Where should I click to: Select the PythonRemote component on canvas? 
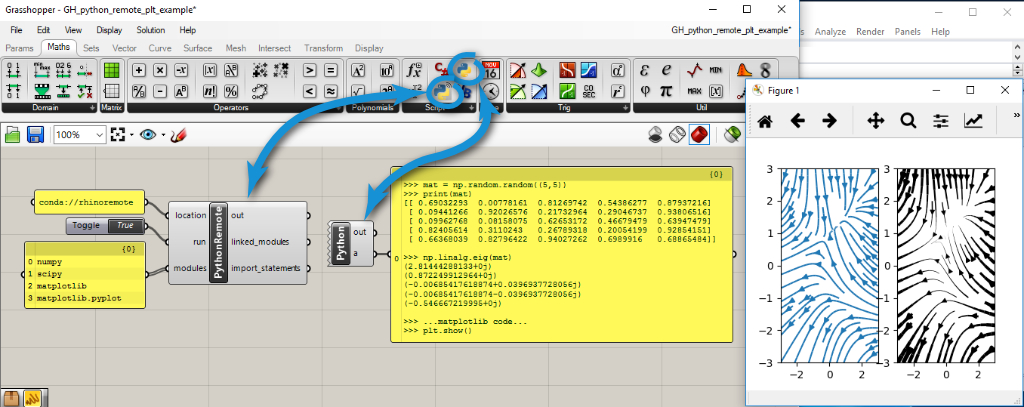pos(238,243)
